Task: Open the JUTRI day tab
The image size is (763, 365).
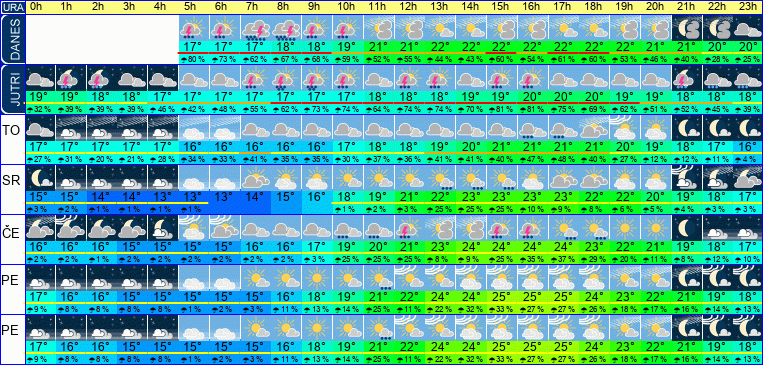Action: pyautogui.click(x=12, y=89)
